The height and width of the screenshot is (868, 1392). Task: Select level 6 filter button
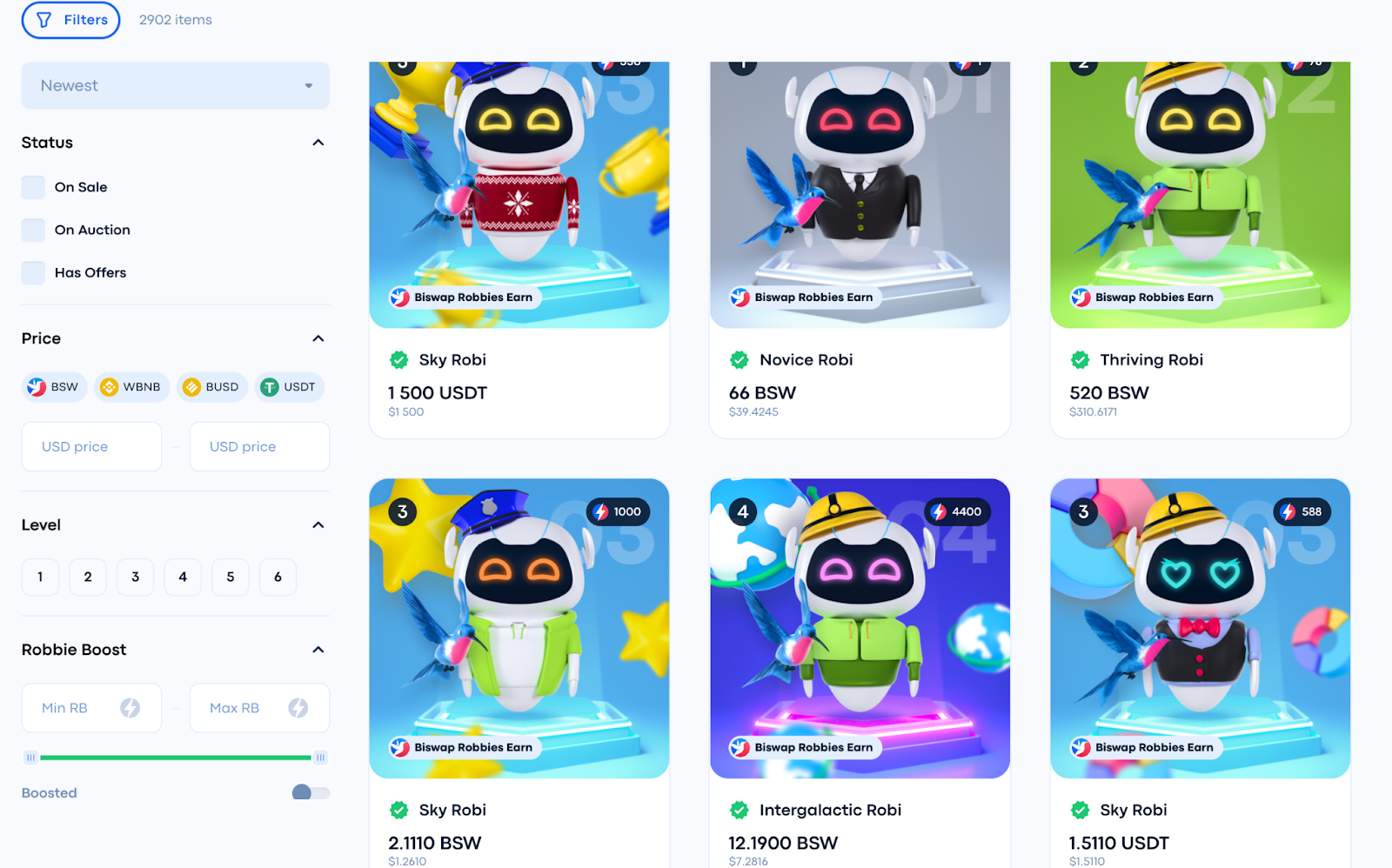click(x=278, y=577)
